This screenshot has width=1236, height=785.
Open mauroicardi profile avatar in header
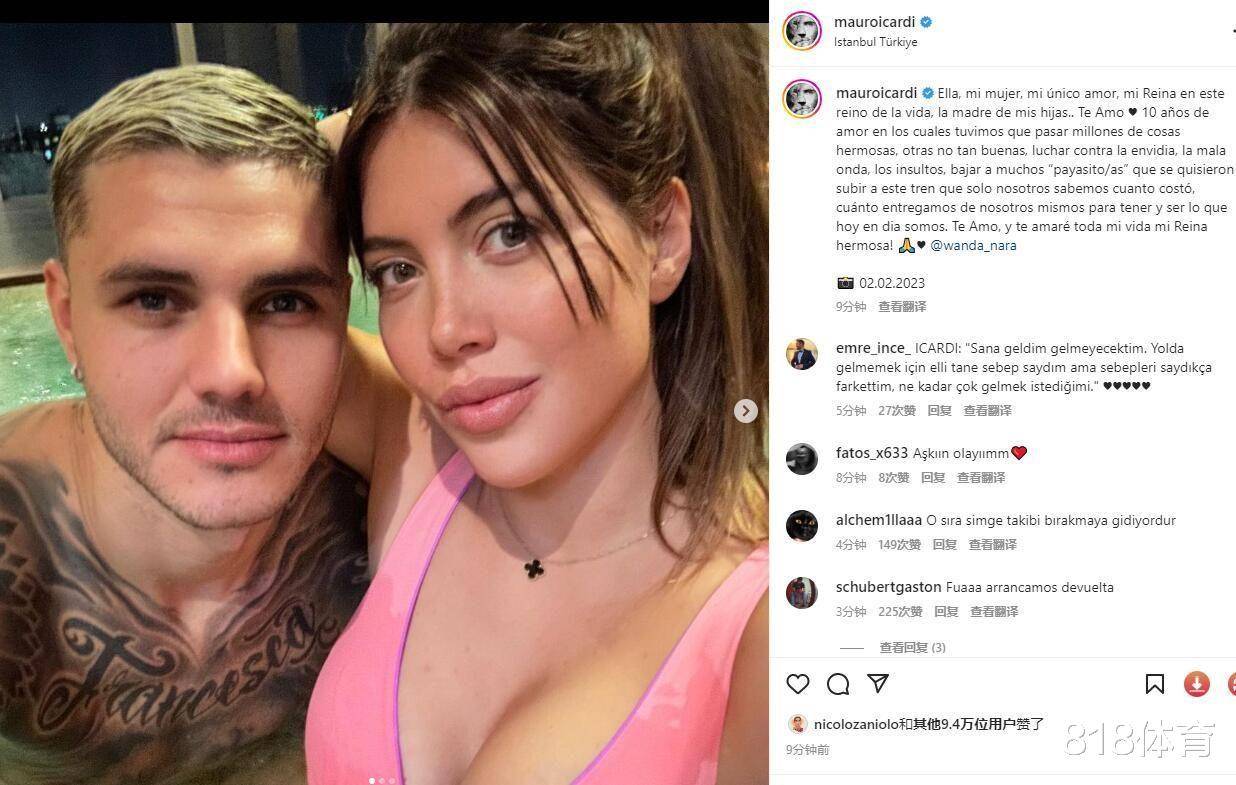pyautogui.click(x=802, y=31)
